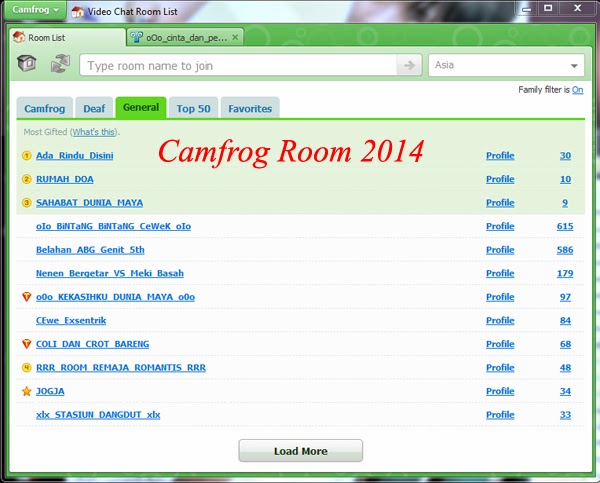Viewport: 600px width, 483px height.
Task: Click user count 34 for JOGJA
Action: click(x=565, y=392)
